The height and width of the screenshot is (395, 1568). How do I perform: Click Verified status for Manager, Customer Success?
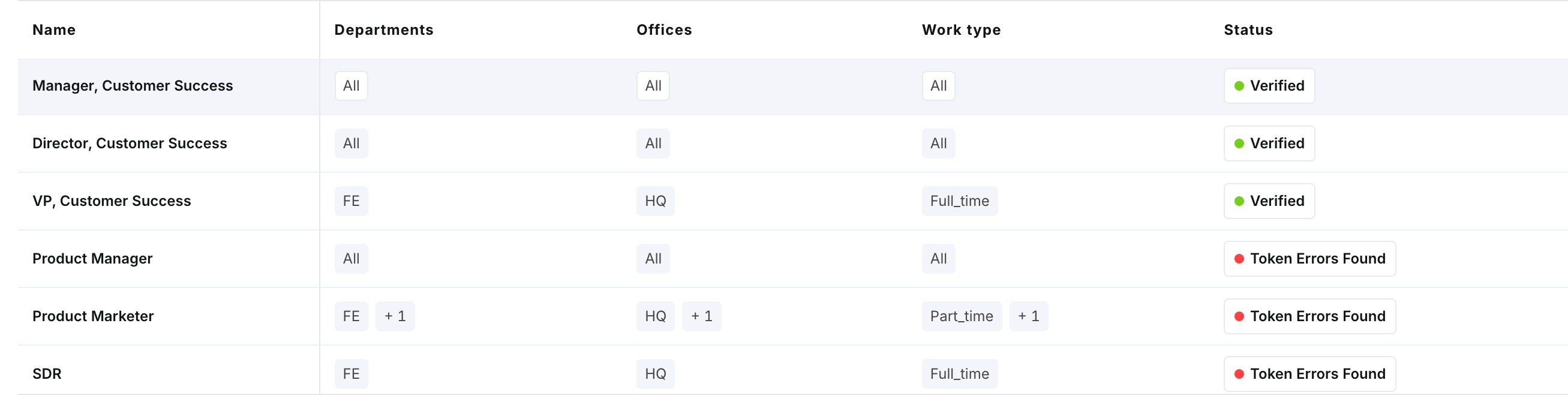pyautogui.click(x=1269, y=86)
